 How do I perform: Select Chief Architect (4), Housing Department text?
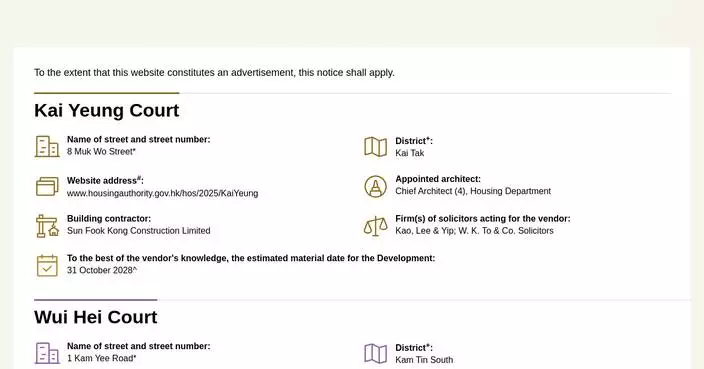[x=473, y=191]
